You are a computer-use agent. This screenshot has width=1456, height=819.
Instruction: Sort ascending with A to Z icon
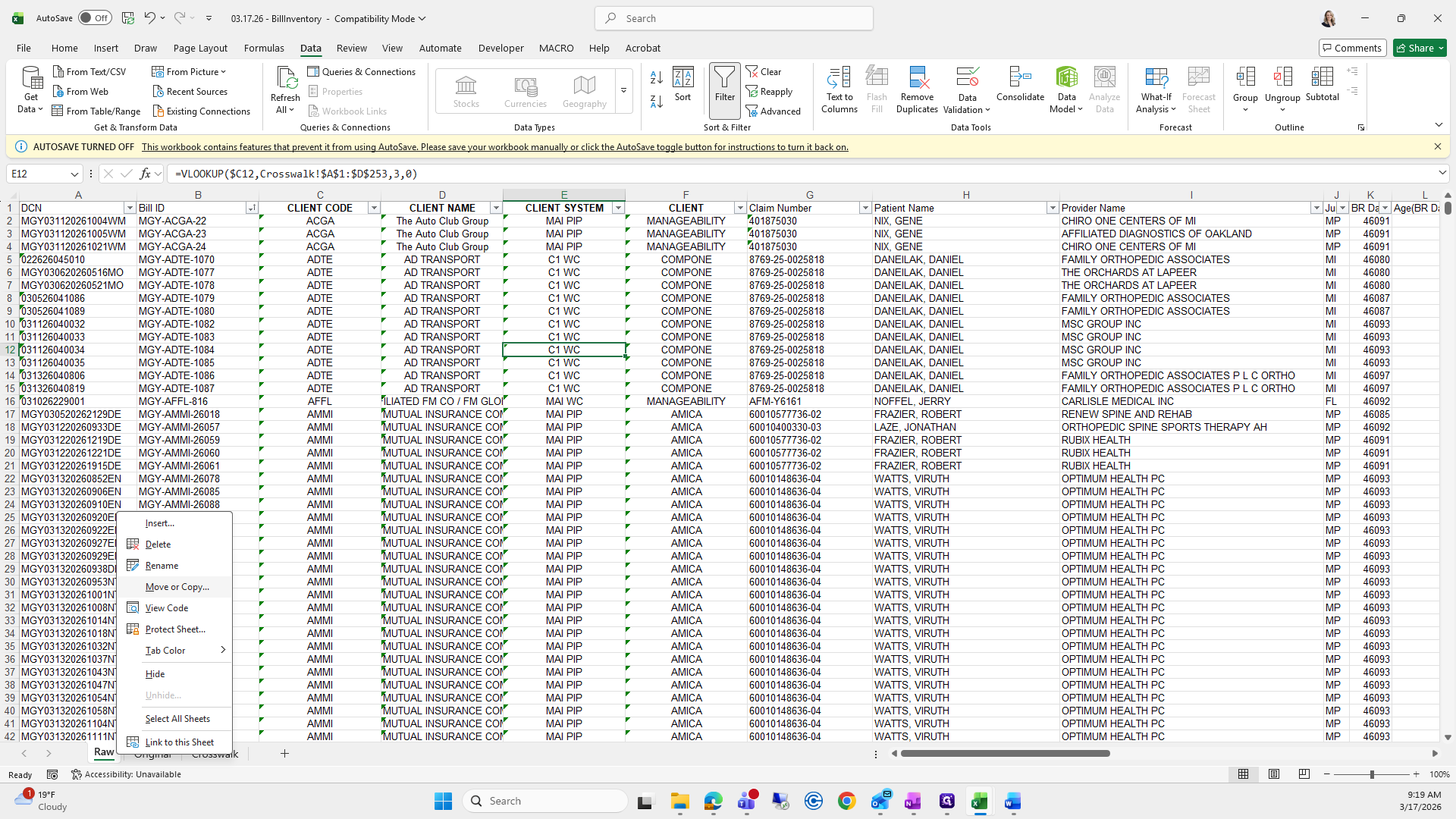coord(657,77)
